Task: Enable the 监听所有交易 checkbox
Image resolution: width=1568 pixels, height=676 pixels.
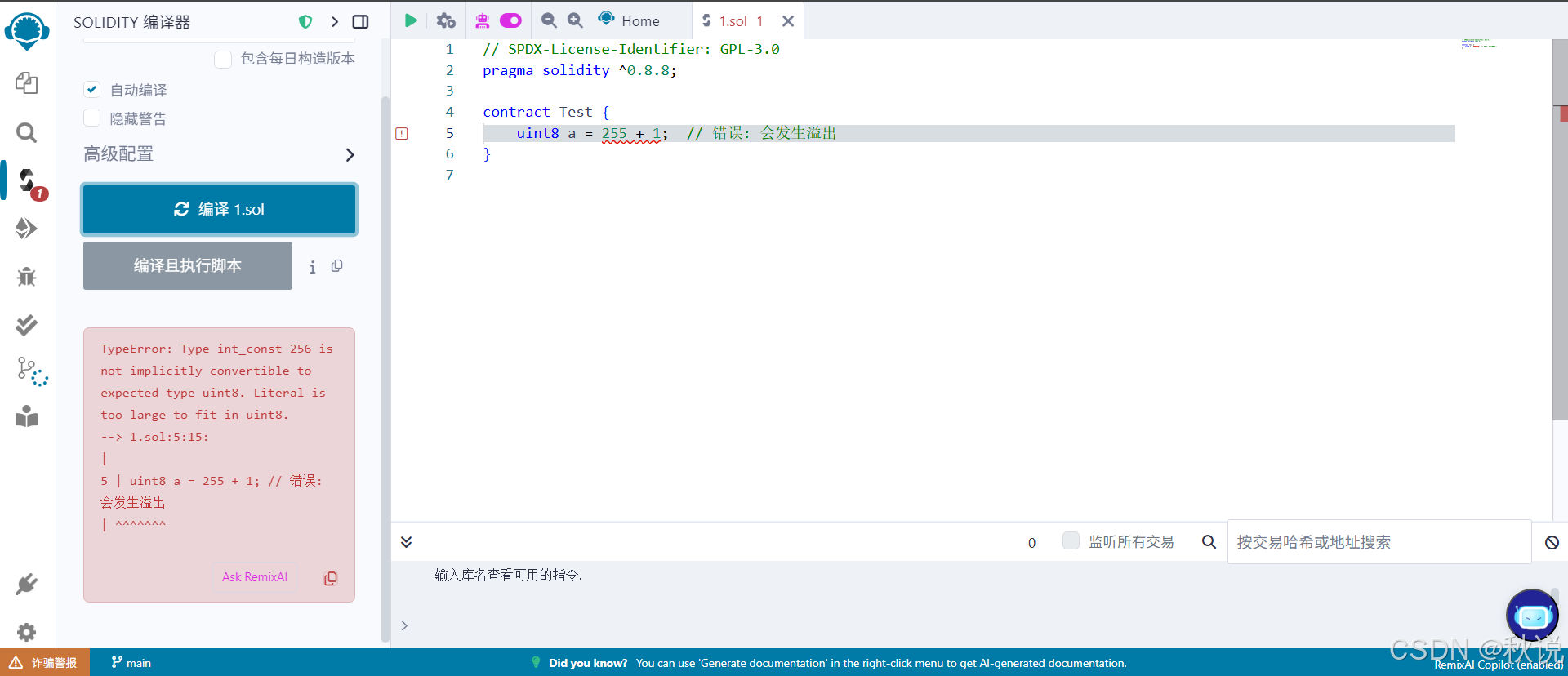Action: pyautogui.click(x=1071, y=540)
